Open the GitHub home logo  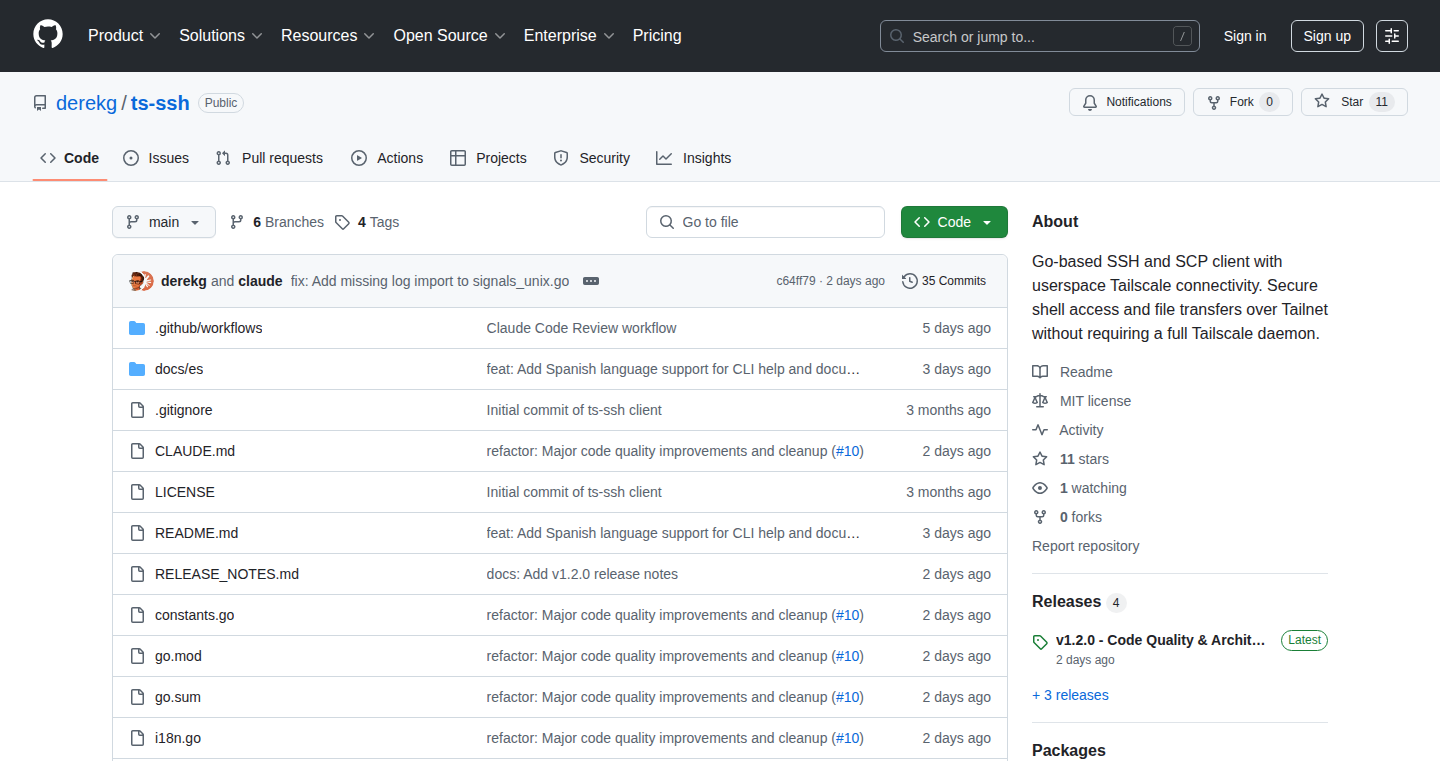[x=48, y=35]
